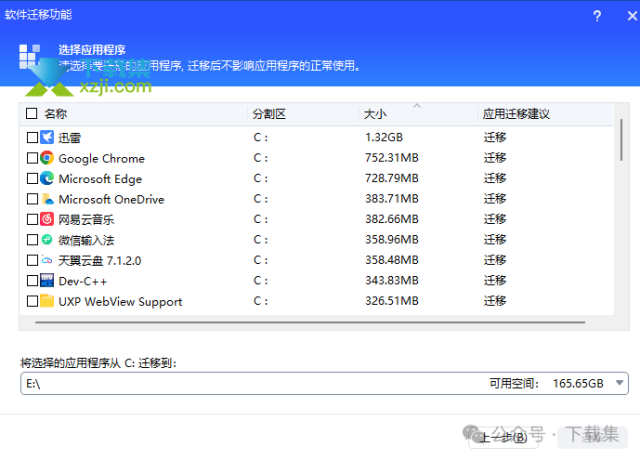Sort by the 应用迁移建议 column header
640x460 pixels.
pyautogui.click(x=516, y=114)
